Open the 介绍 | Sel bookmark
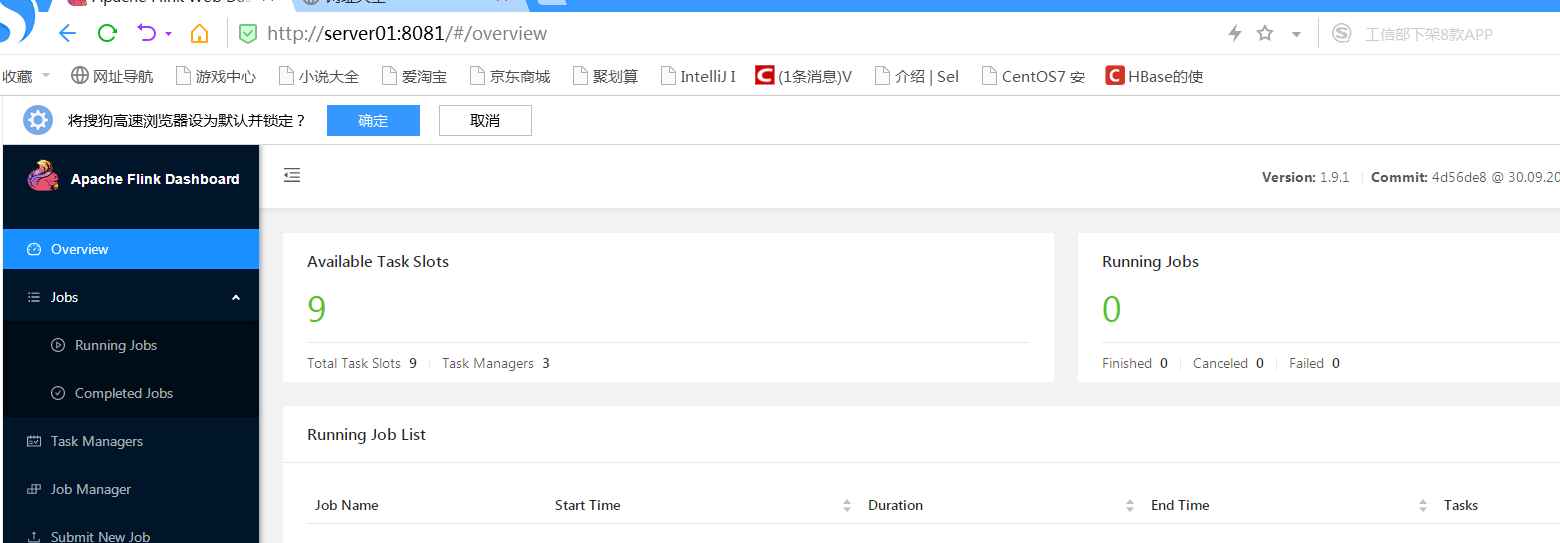 click(916, 76)
